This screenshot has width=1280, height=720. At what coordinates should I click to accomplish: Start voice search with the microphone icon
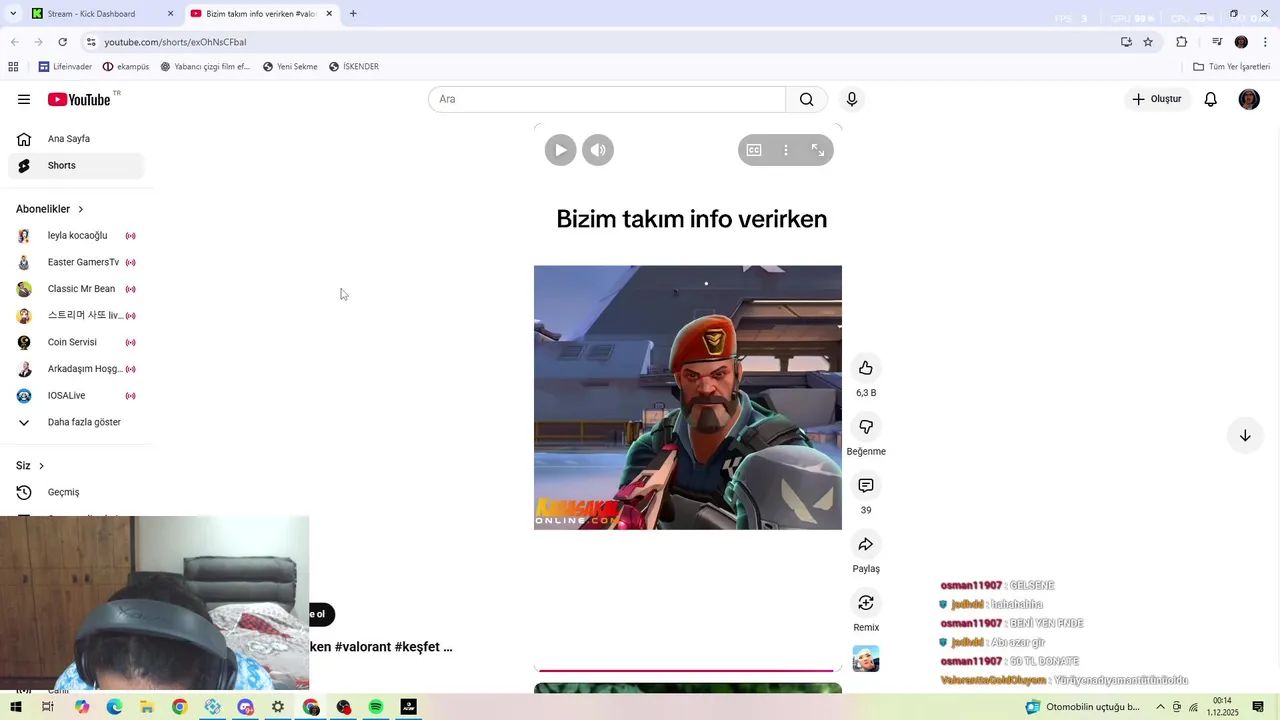point(852,99)
